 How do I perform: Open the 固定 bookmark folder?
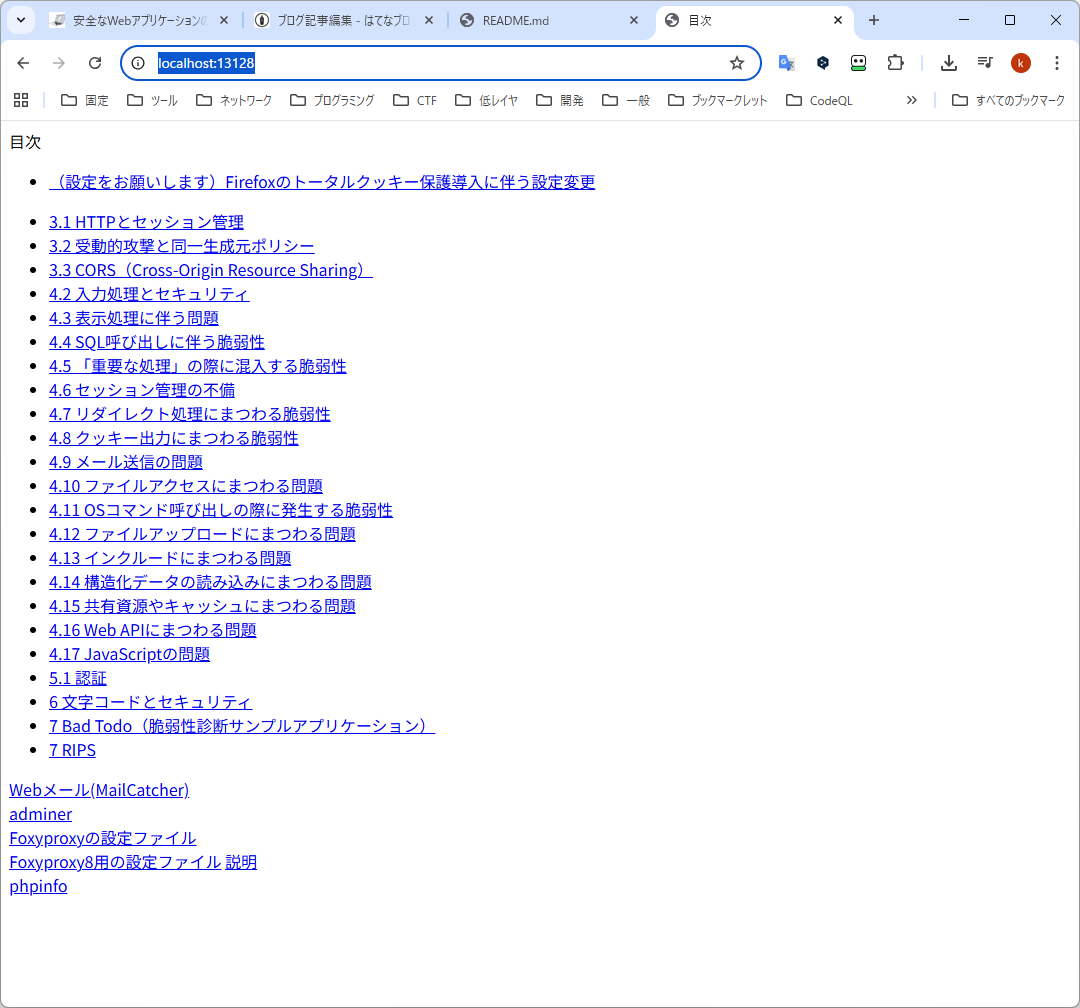[x=85, y=101]
